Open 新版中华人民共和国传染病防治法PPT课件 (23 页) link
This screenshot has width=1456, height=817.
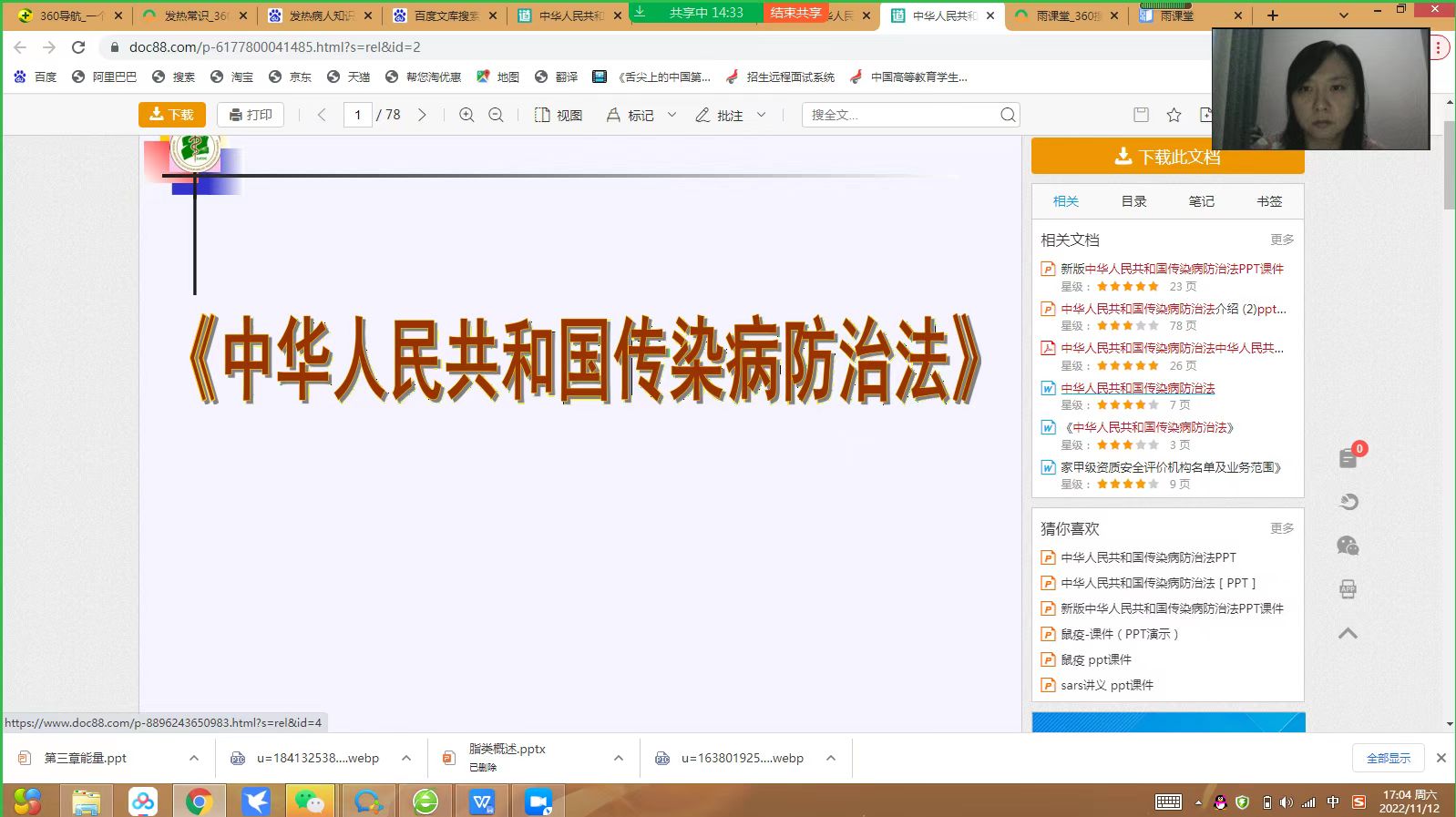1172,269
